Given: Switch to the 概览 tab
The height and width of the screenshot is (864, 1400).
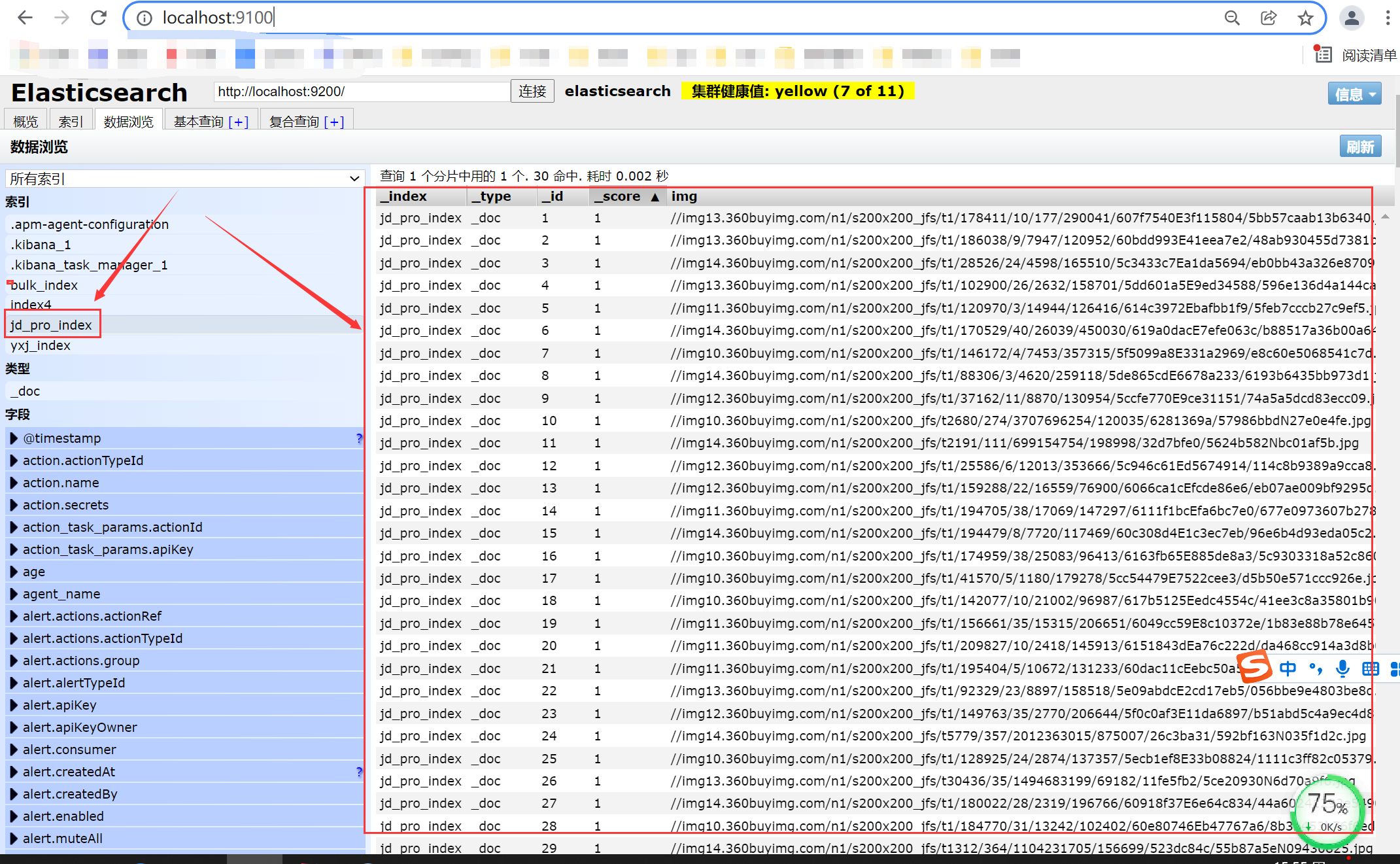Looking at the screenshot, I should tap(26, 121).
